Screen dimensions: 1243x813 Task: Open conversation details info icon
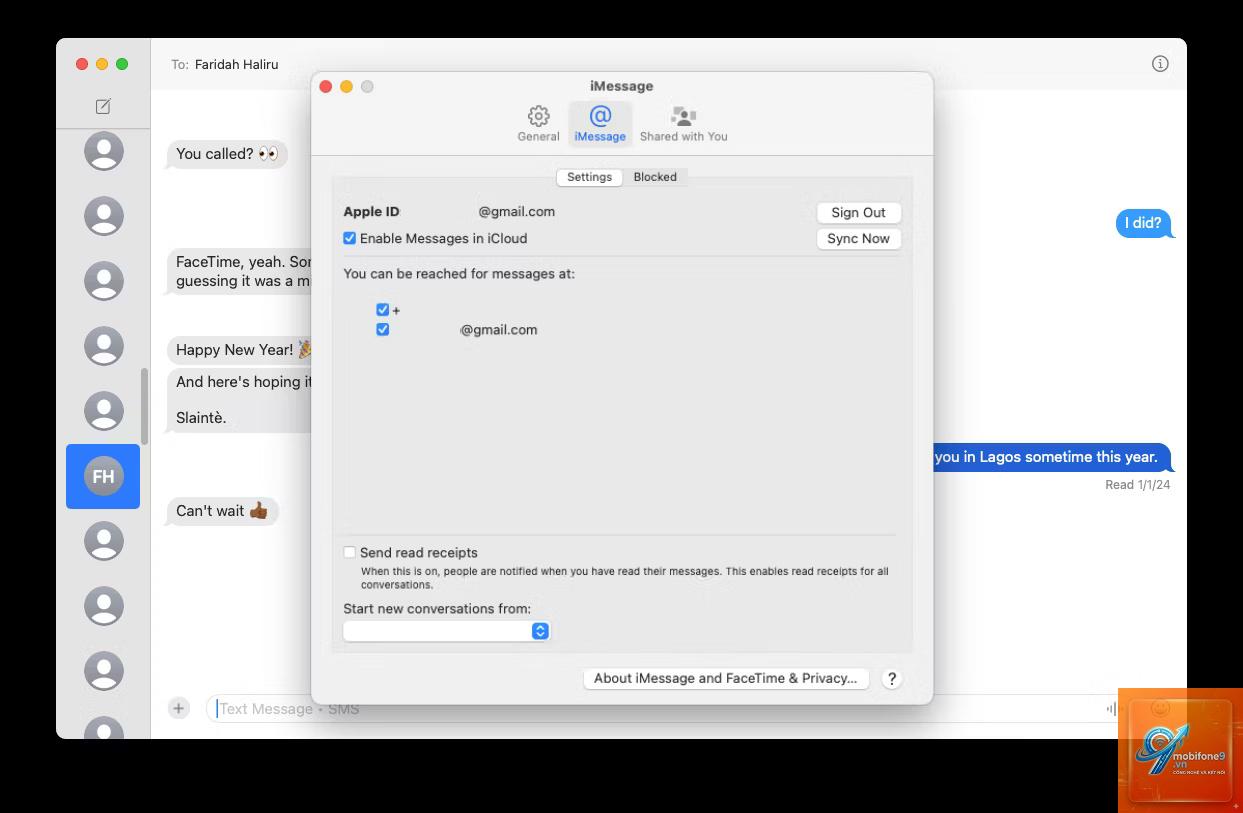click(x=1160, y=63)
